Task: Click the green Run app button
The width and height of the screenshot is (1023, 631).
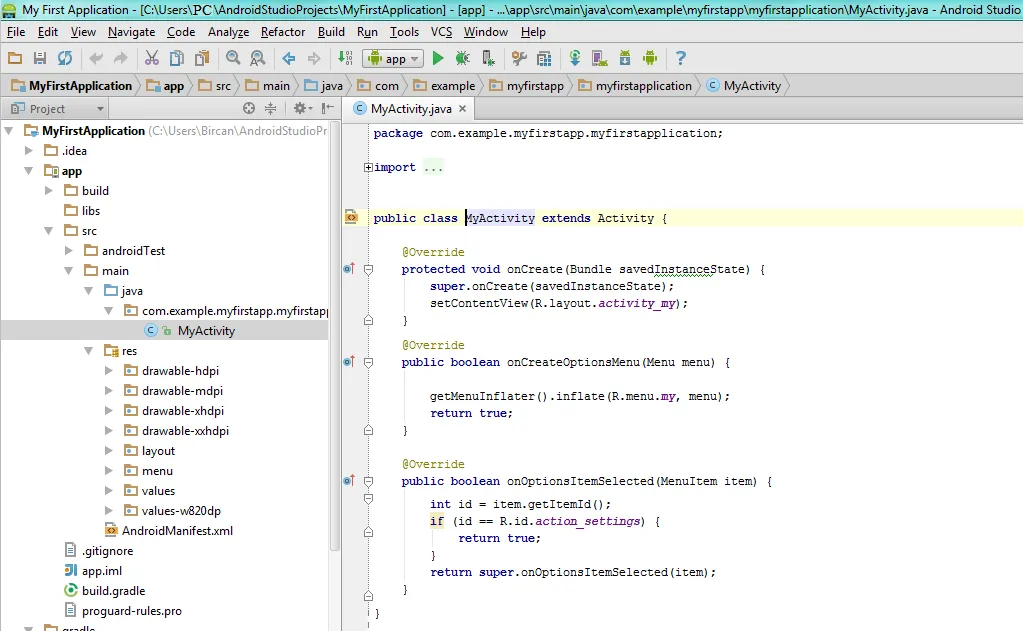Action: tap(438, 59)
